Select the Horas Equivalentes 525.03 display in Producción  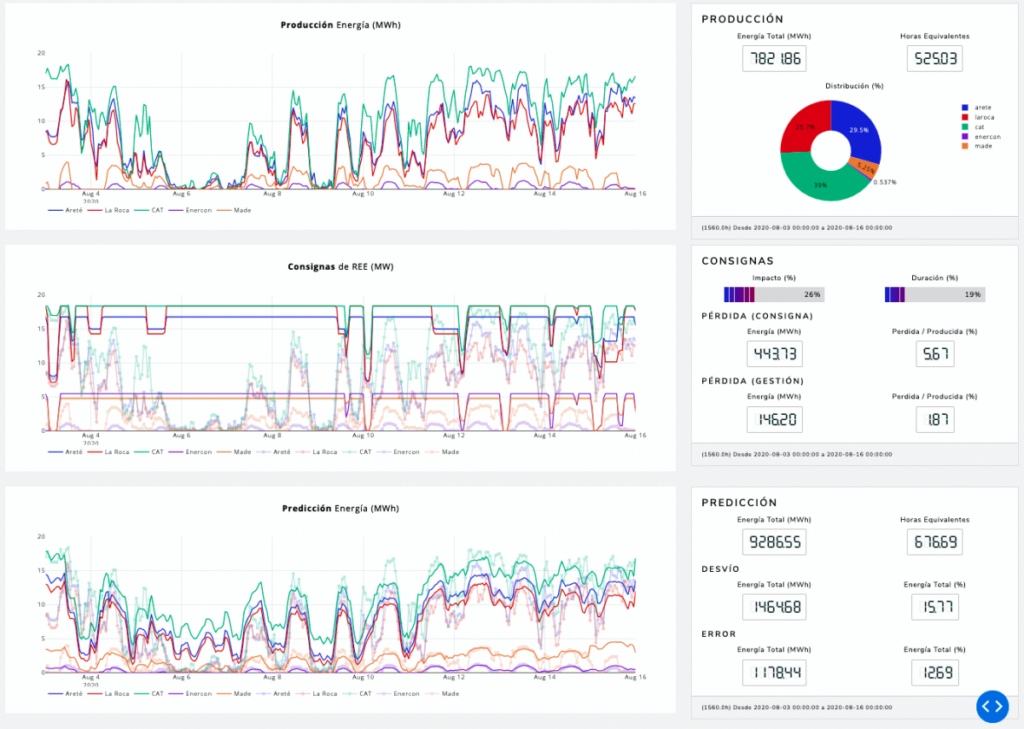(x=934, y=59)
